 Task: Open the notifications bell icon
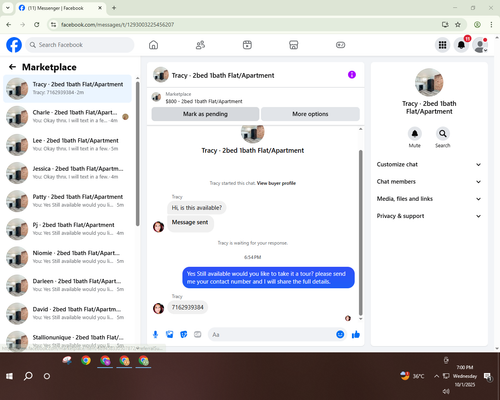[461, 45]
